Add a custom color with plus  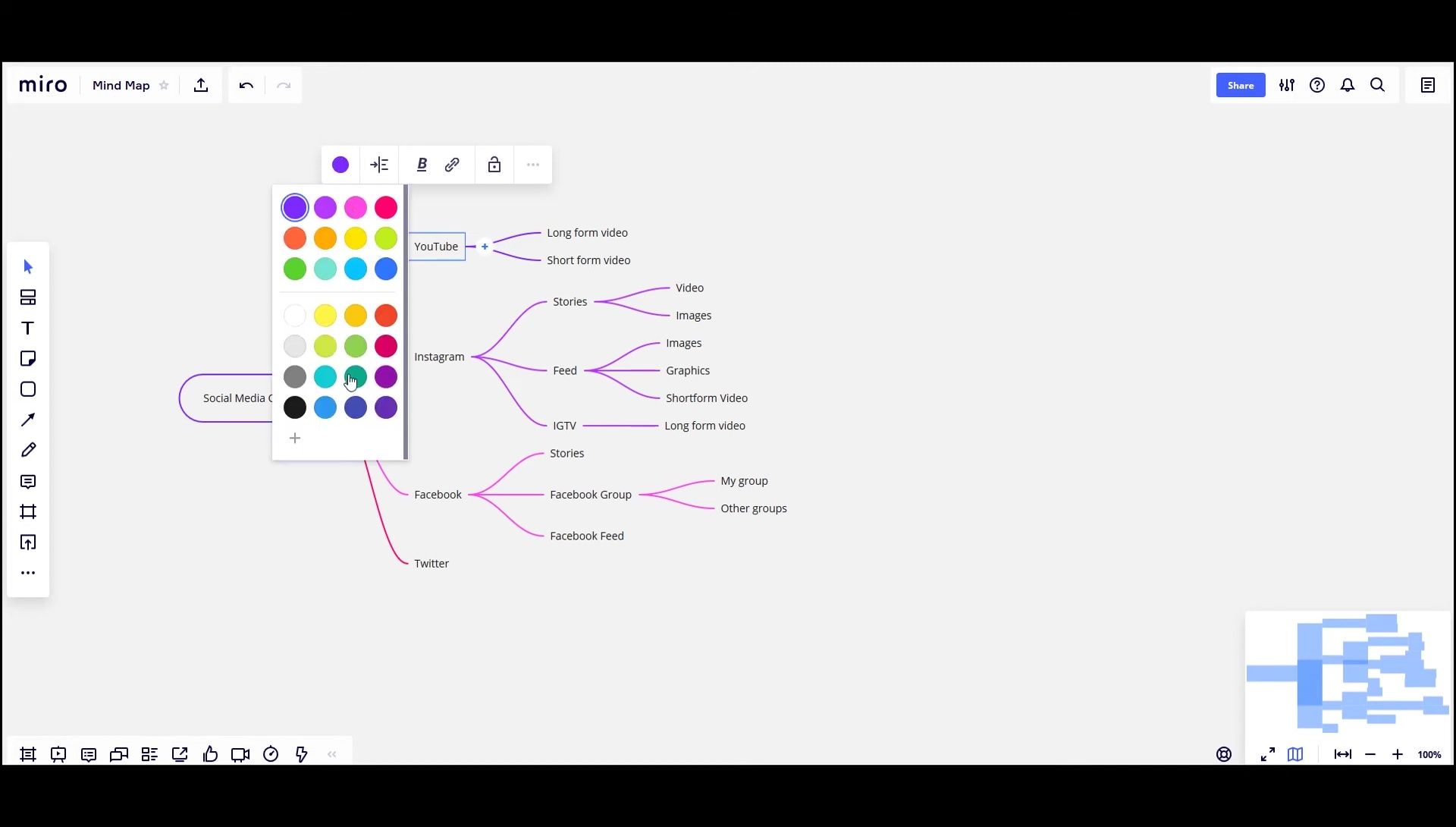click(x=295, y=439)
